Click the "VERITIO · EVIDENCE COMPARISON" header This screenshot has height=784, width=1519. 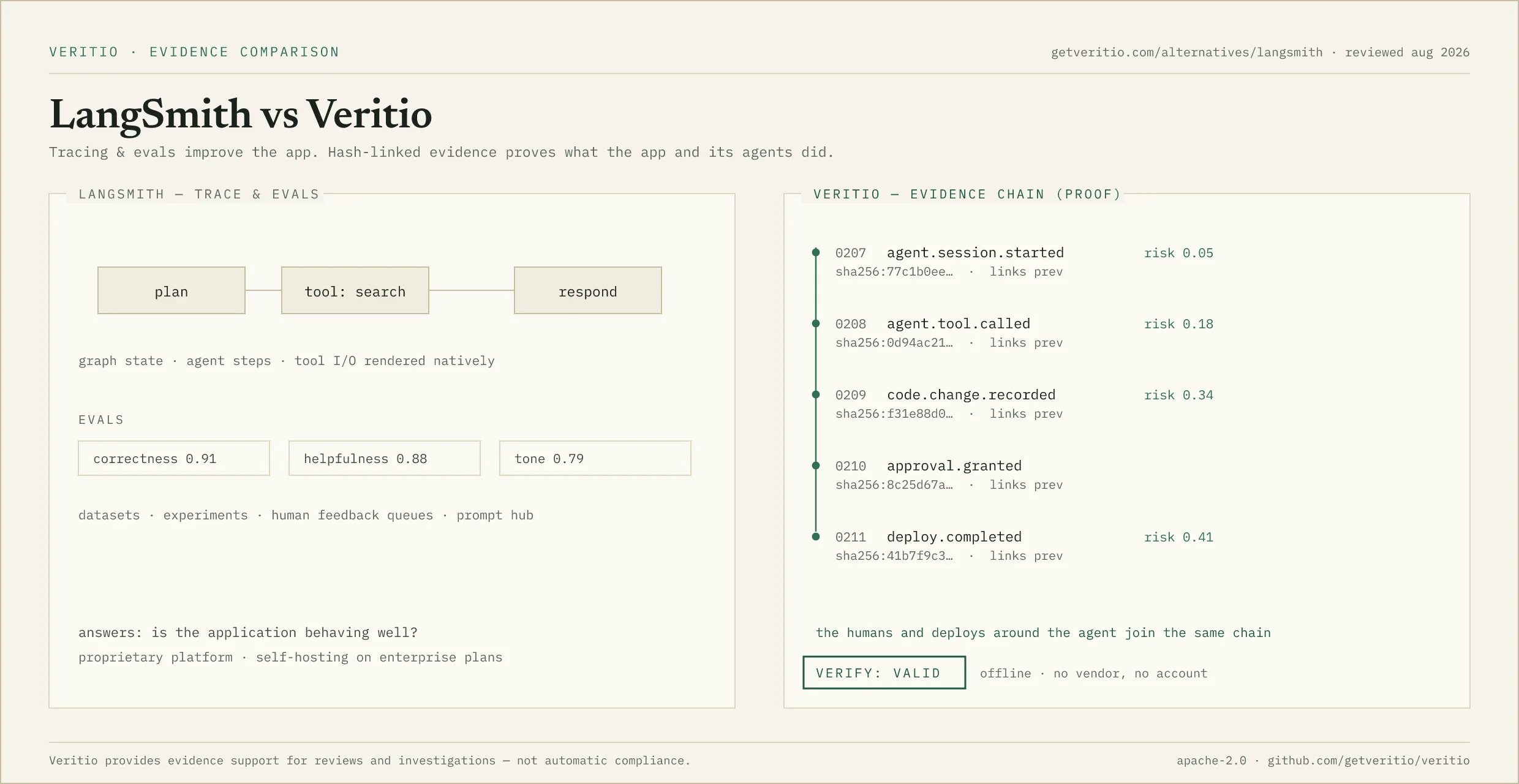(194, 52)
